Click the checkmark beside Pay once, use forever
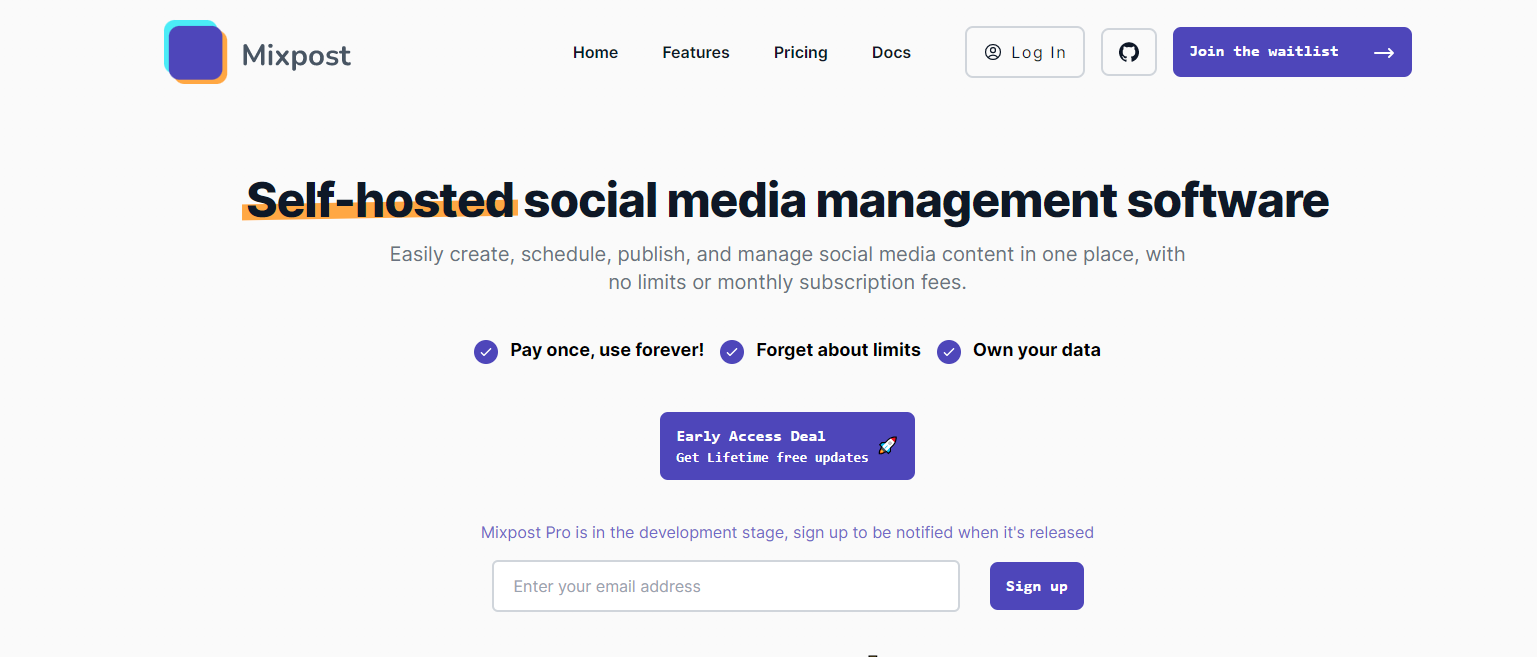 point(486,351)
